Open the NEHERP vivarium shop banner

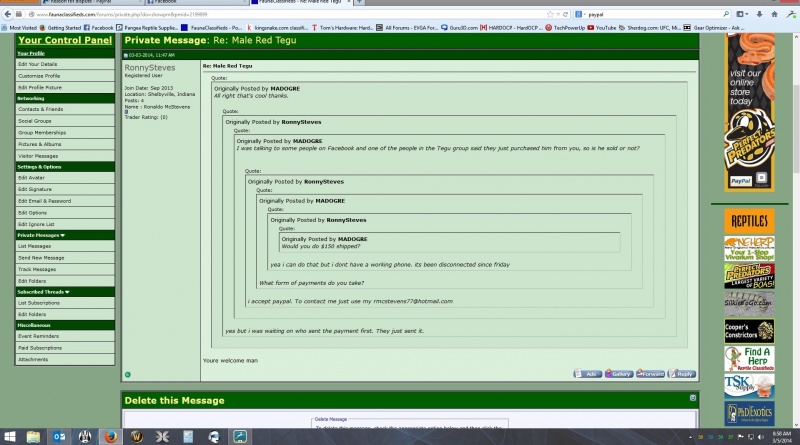click(x=749, y=249)
